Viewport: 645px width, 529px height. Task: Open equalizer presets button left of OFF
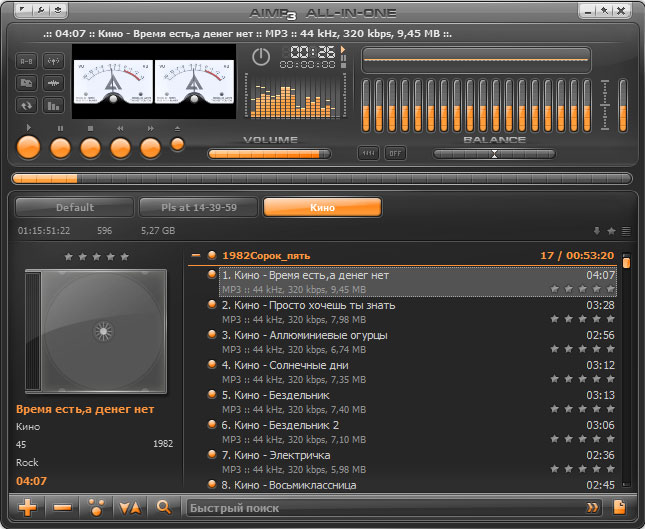368,153
